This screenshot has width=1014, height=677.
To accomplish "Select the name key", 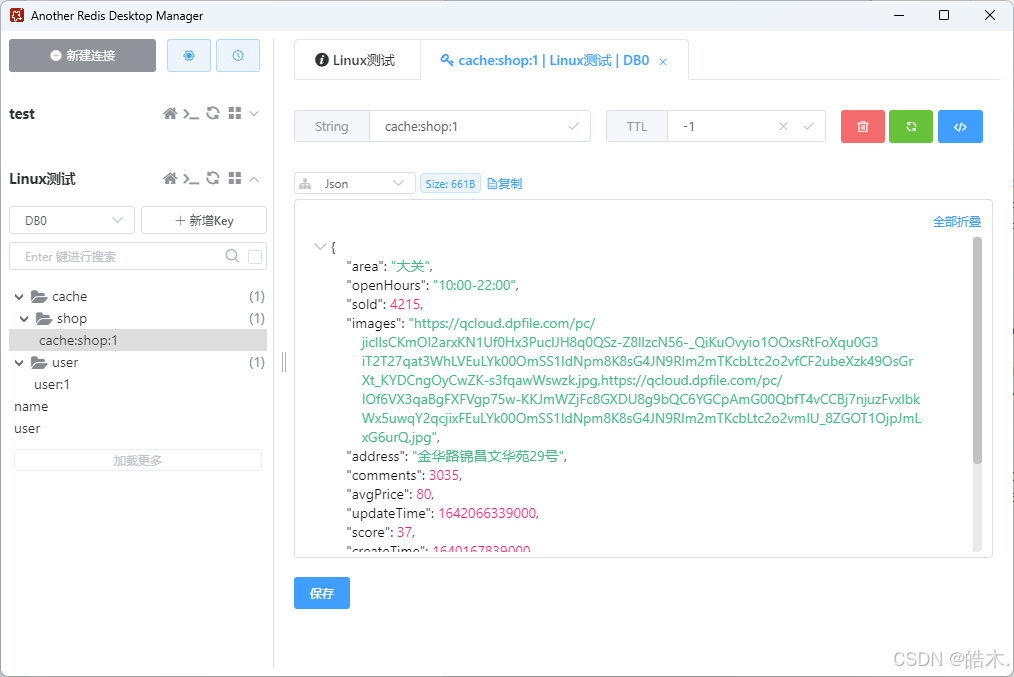I will pyautogui.click(x=31, y=407).
